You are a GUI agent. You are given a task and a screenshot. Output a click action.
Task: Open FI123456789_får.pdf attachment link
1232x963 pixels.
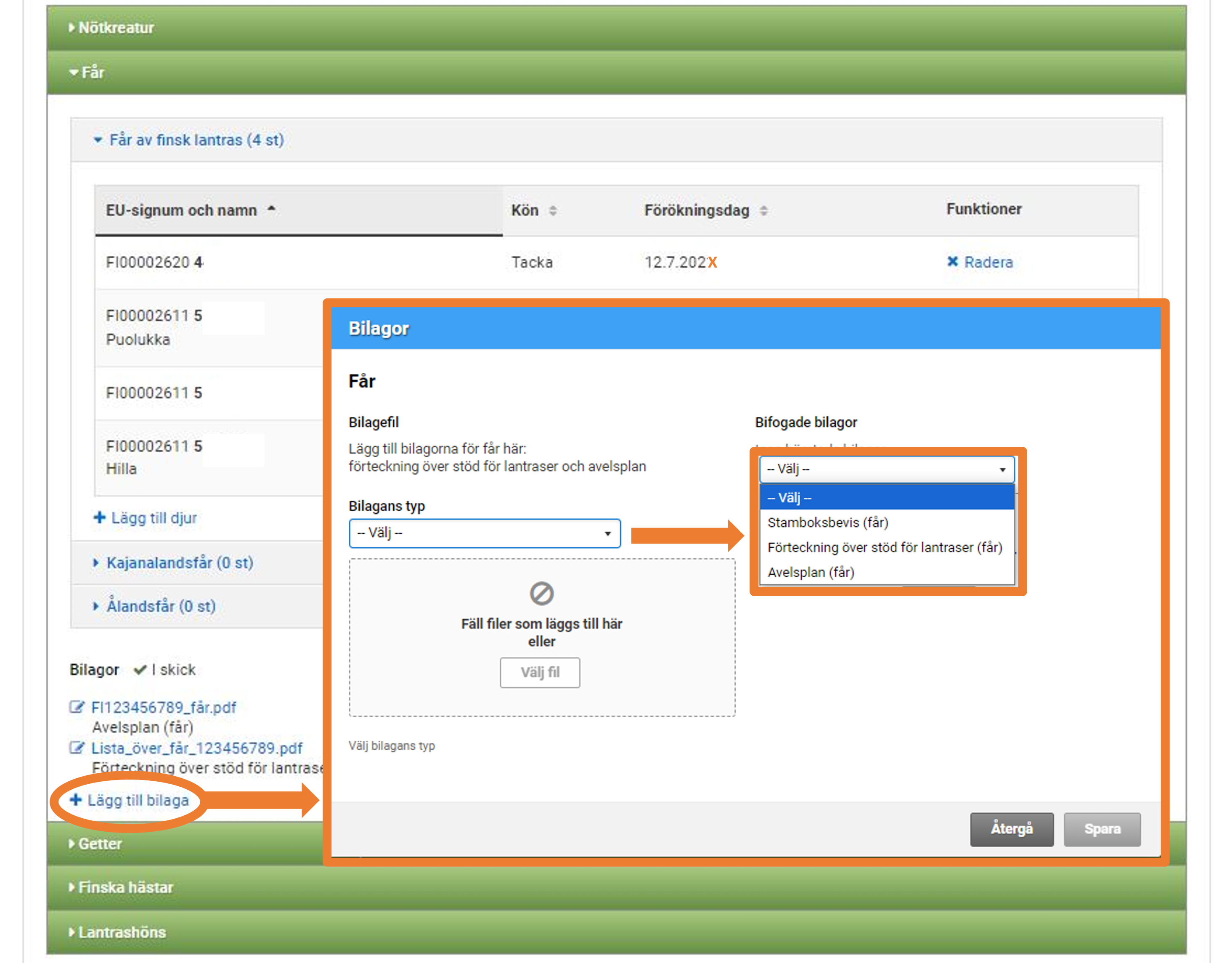(x=164, y=707)
